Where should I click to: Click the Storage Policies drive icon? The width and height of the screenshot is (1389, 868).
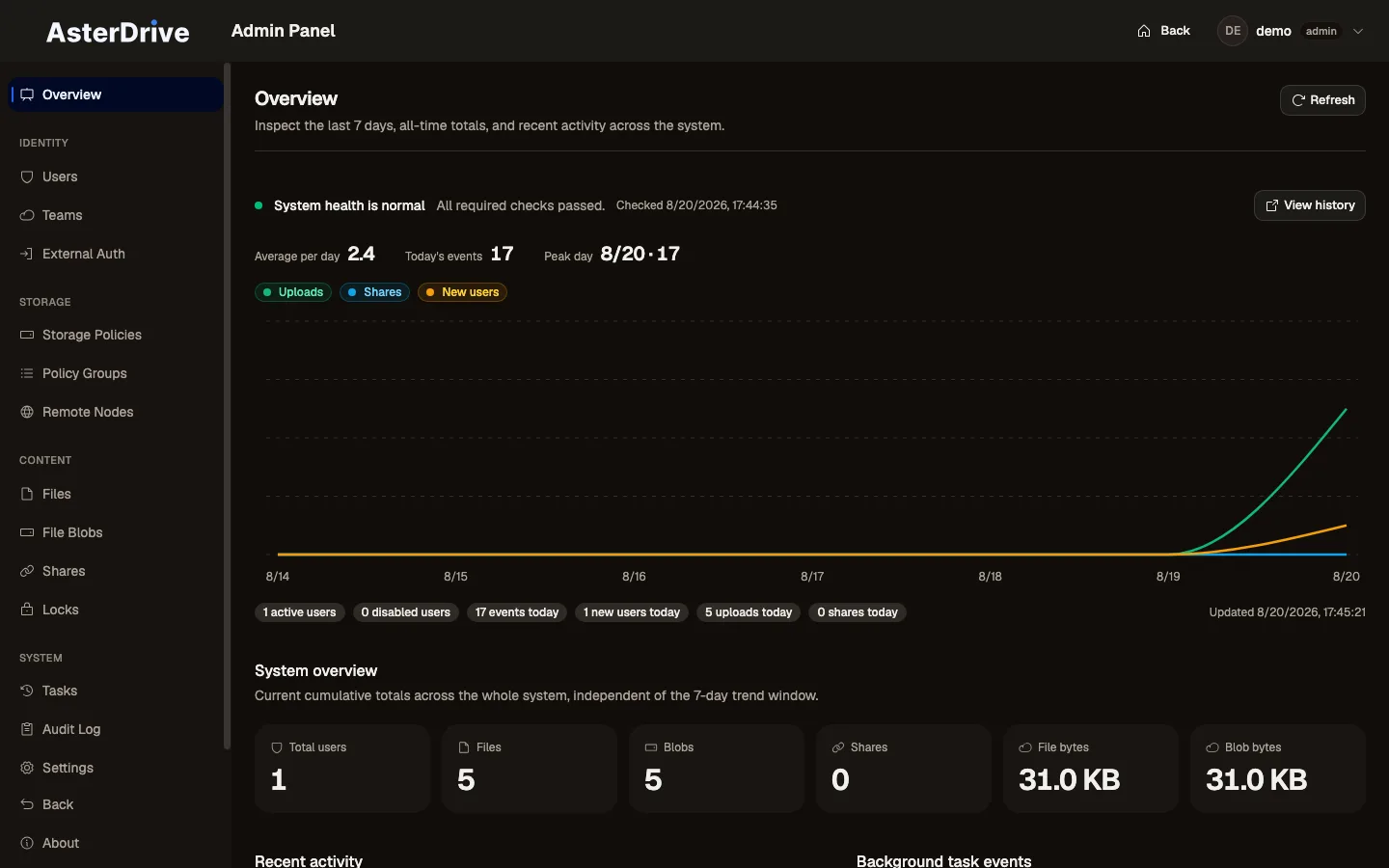click(x=27, y=335)
